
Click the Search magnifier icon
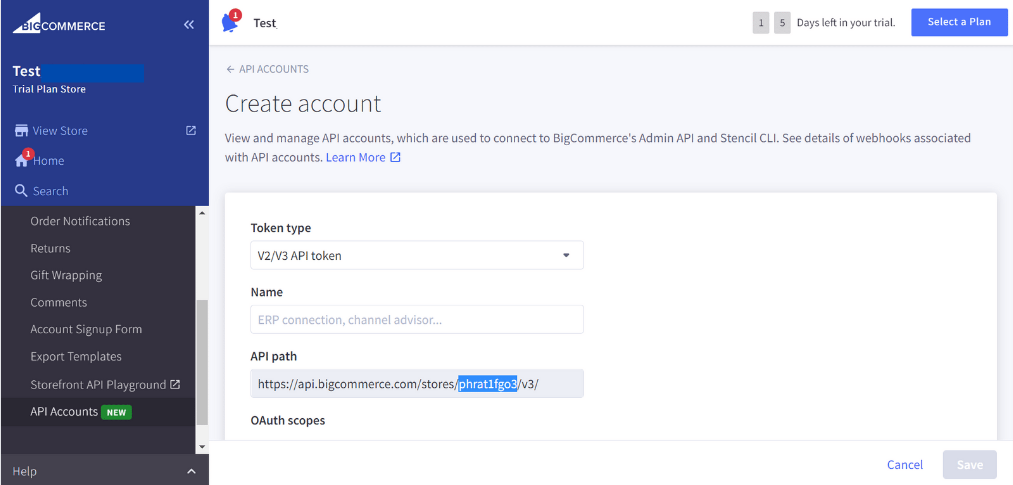tap(21, 191)
